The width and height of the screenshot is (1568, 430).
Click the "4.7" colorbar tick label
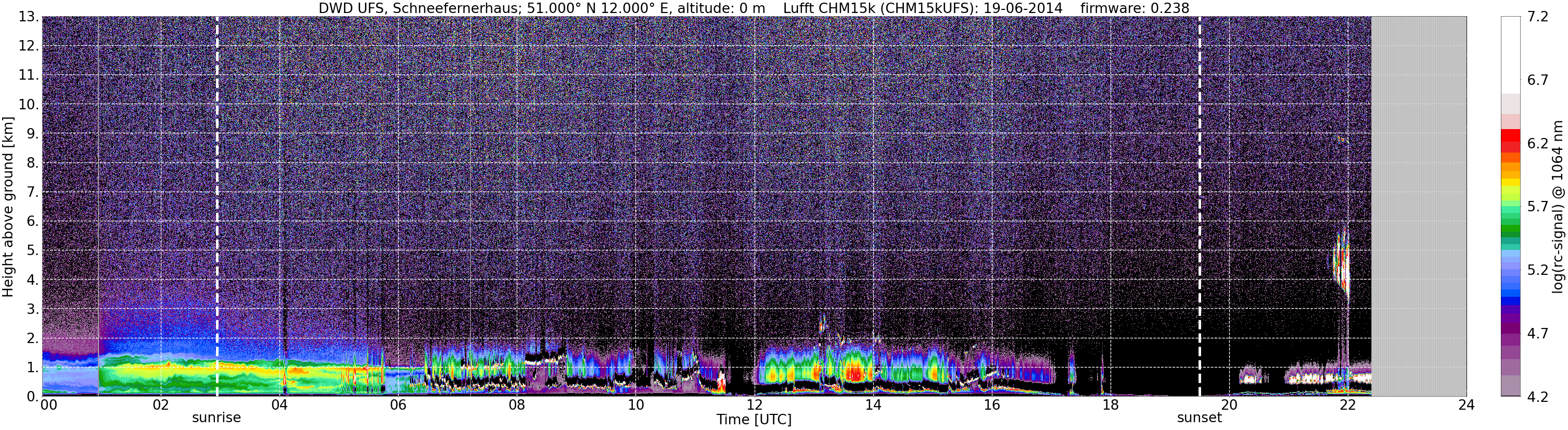[x=1538, y=334]
